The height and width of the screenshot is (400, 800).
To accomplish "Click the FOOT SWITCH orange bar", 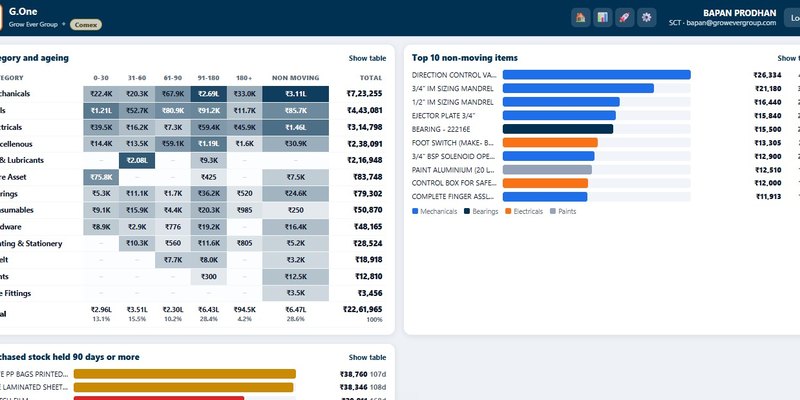I will pyautogui.click(x=550, y=142).
